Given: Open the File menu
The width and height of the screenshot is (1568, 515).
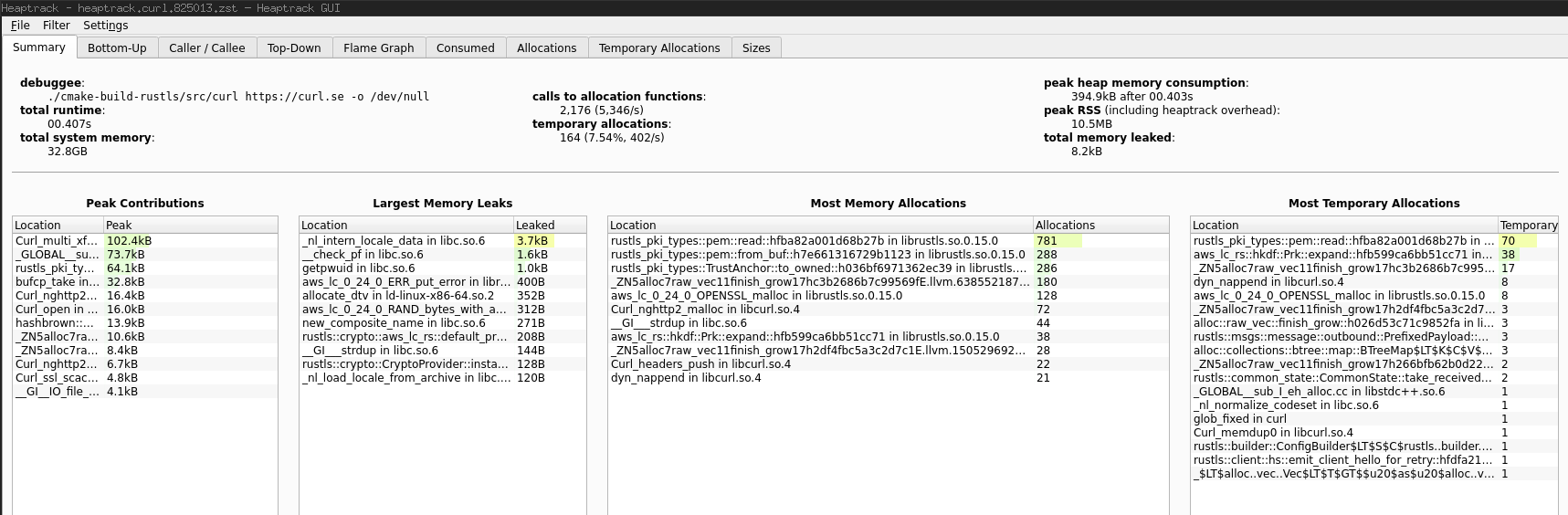Looking at the screenshot, I should (20, 26).
